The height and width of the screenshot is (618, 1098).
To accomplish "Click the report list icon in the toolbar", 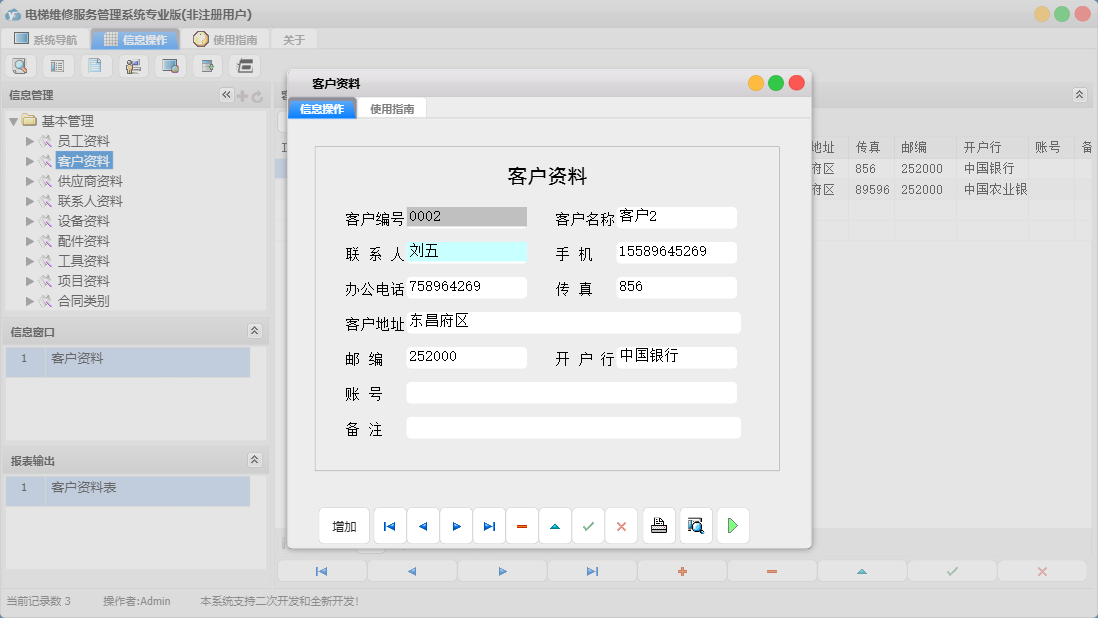I will (57, 65).
